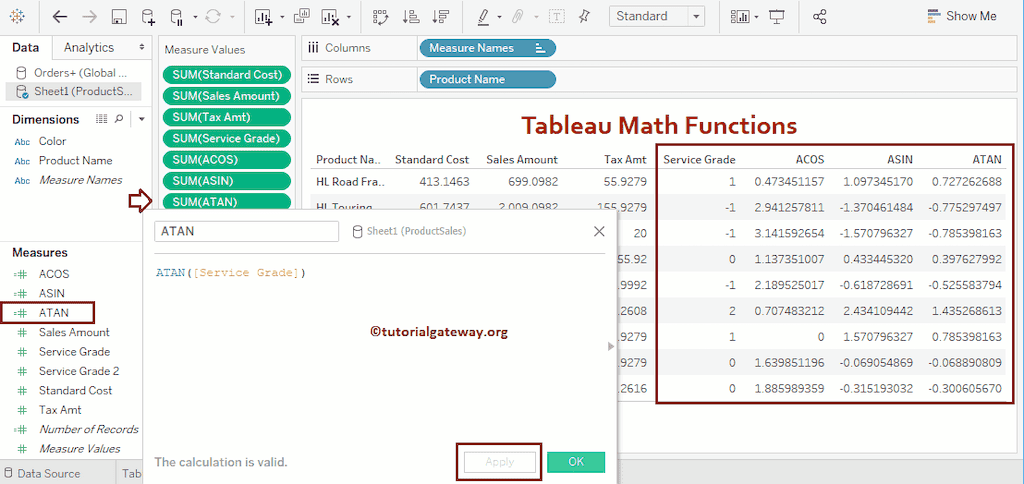Viewport: 1024px width, 484px height.
Task: Select the SUM(Standard Cost) pill
Action: point(227,75)
